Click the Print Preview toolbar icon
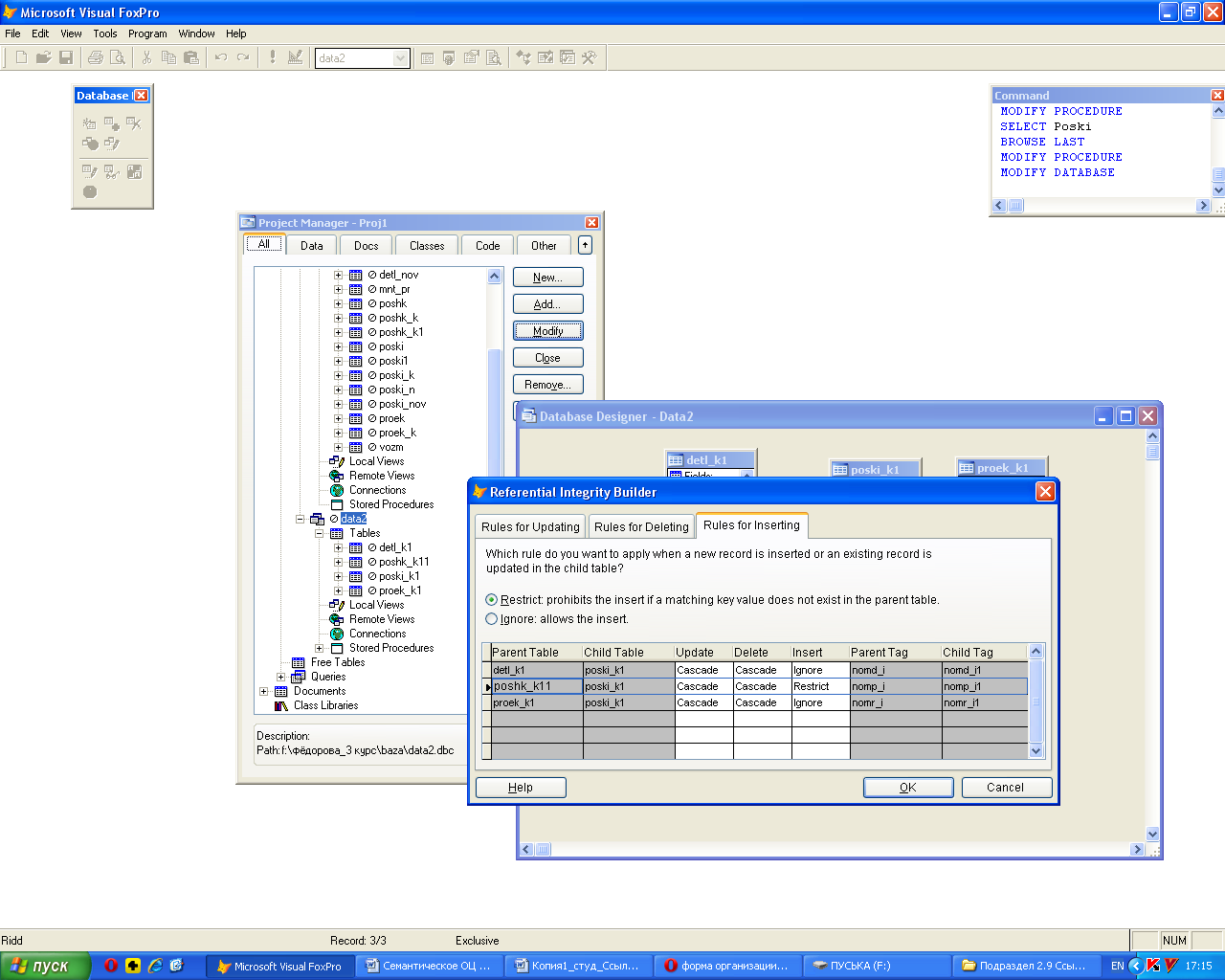Screen dimensions: 1225x980 (118, 57)
